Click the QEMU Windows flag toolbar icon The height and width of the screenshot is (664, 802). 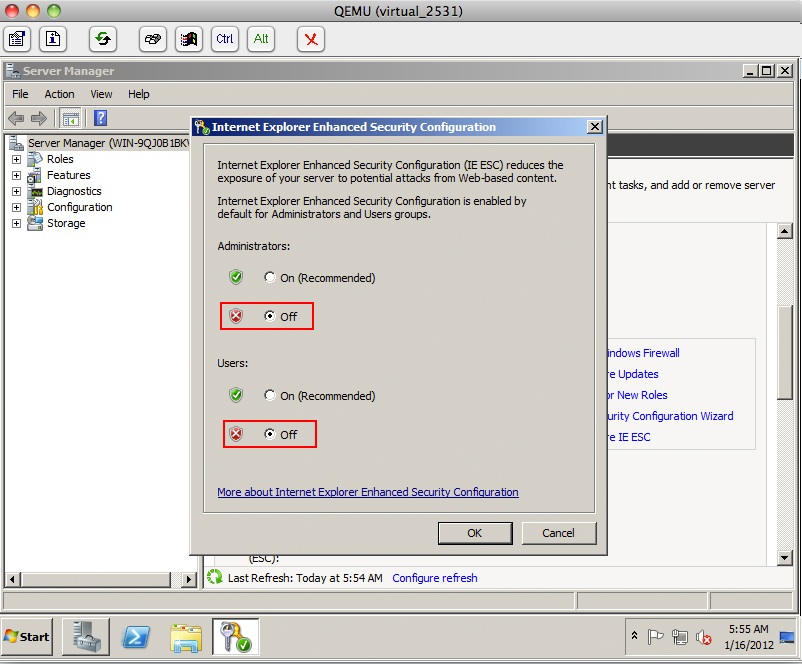point(189,39)
